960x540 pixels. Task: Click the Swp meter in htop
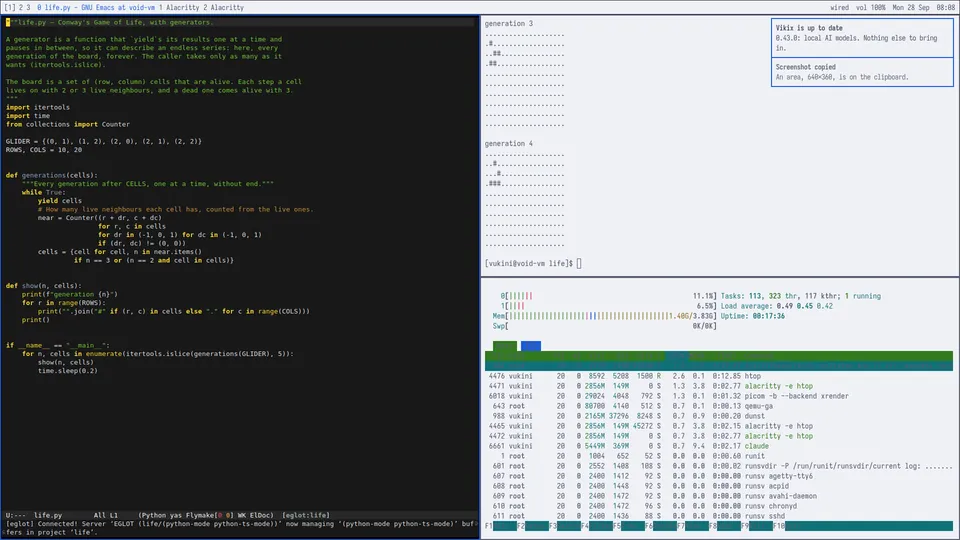(x=604, y=326)
